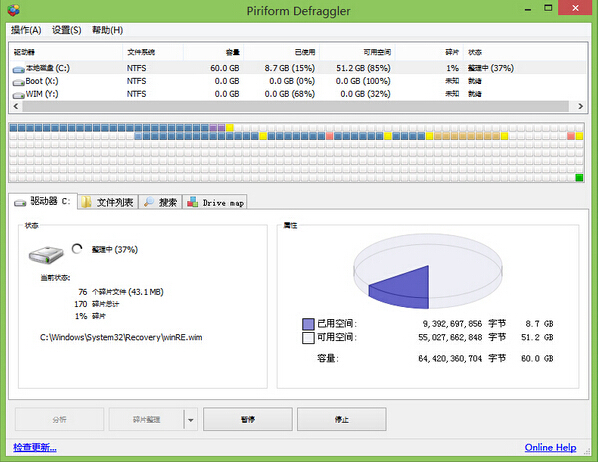The height and width of the screenshot is (462, 598).
Task: Click the left arrow of drive list scrollbar
Action: [x=16, y=106]
